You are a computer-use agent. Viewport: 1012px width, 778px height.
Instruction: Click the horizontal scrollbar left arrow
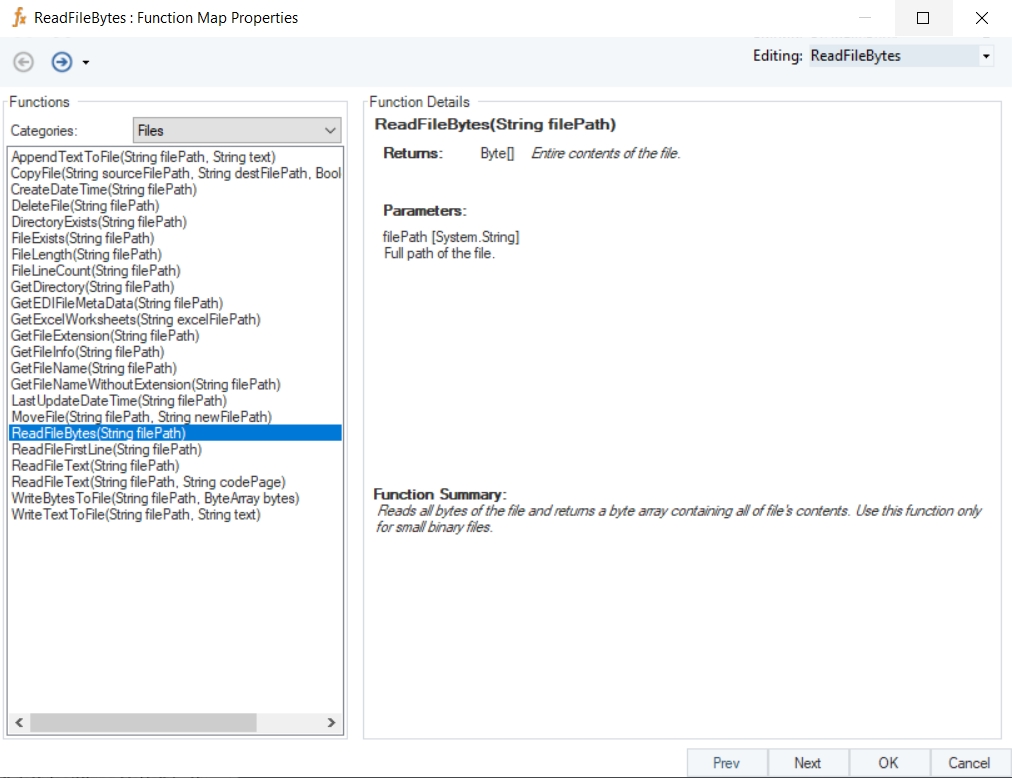[17, 722]
